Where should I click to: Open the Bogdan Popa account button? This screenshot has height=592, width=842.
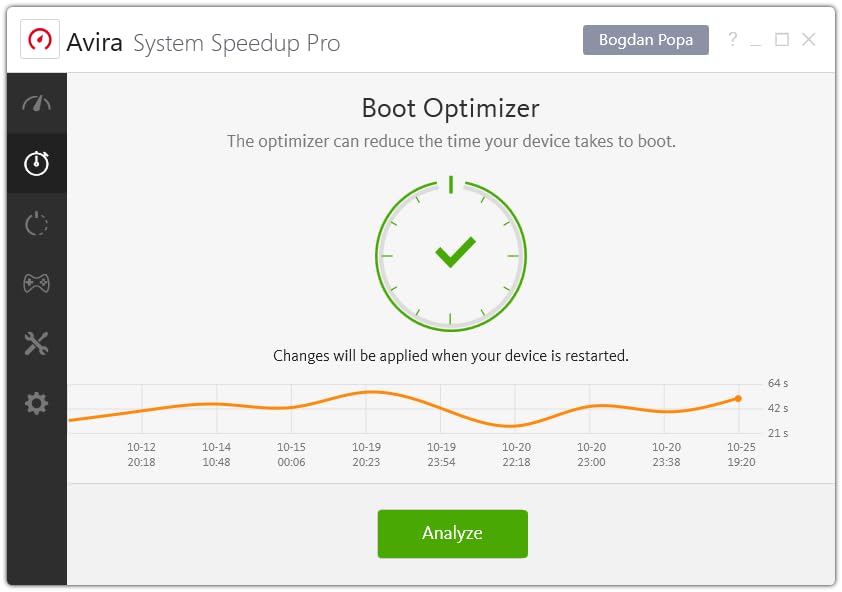[x=645, y=40]
